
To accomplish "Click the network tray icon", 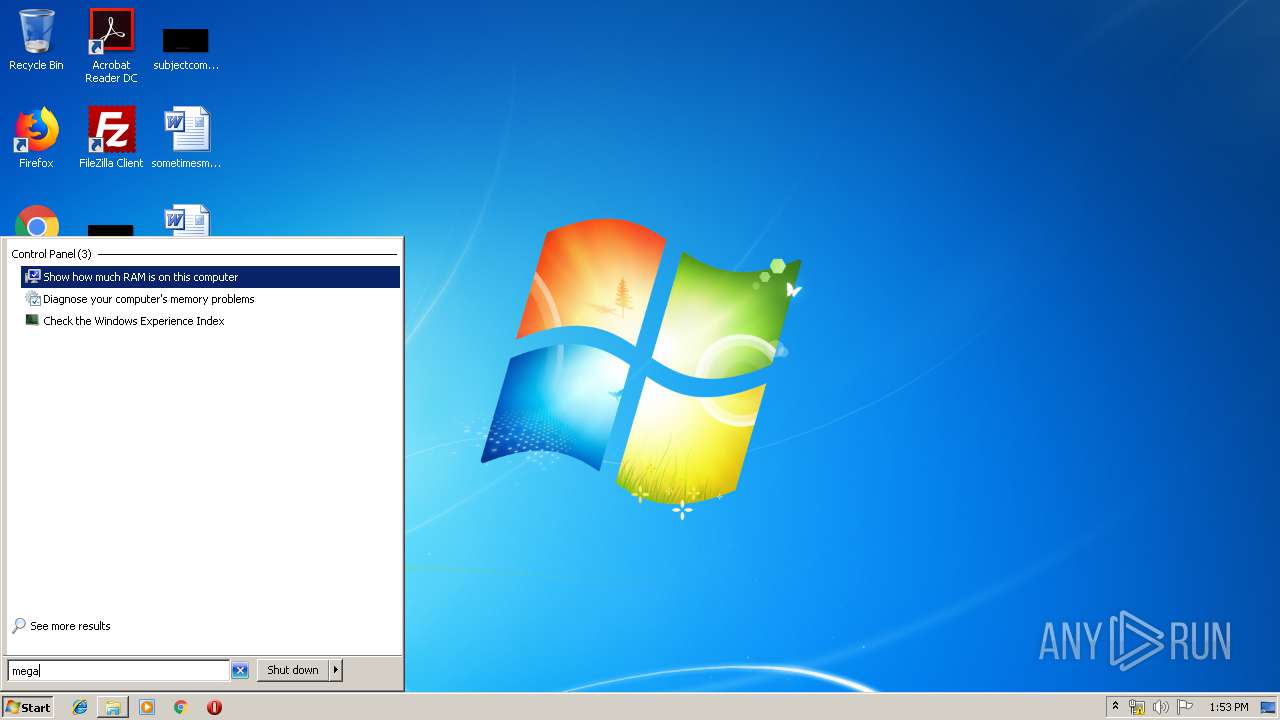I will tap(1137, 707).
